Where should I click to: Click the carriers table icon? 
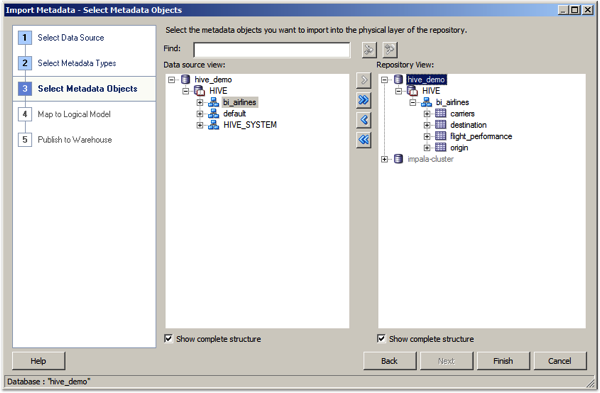(x=441, y=113)
